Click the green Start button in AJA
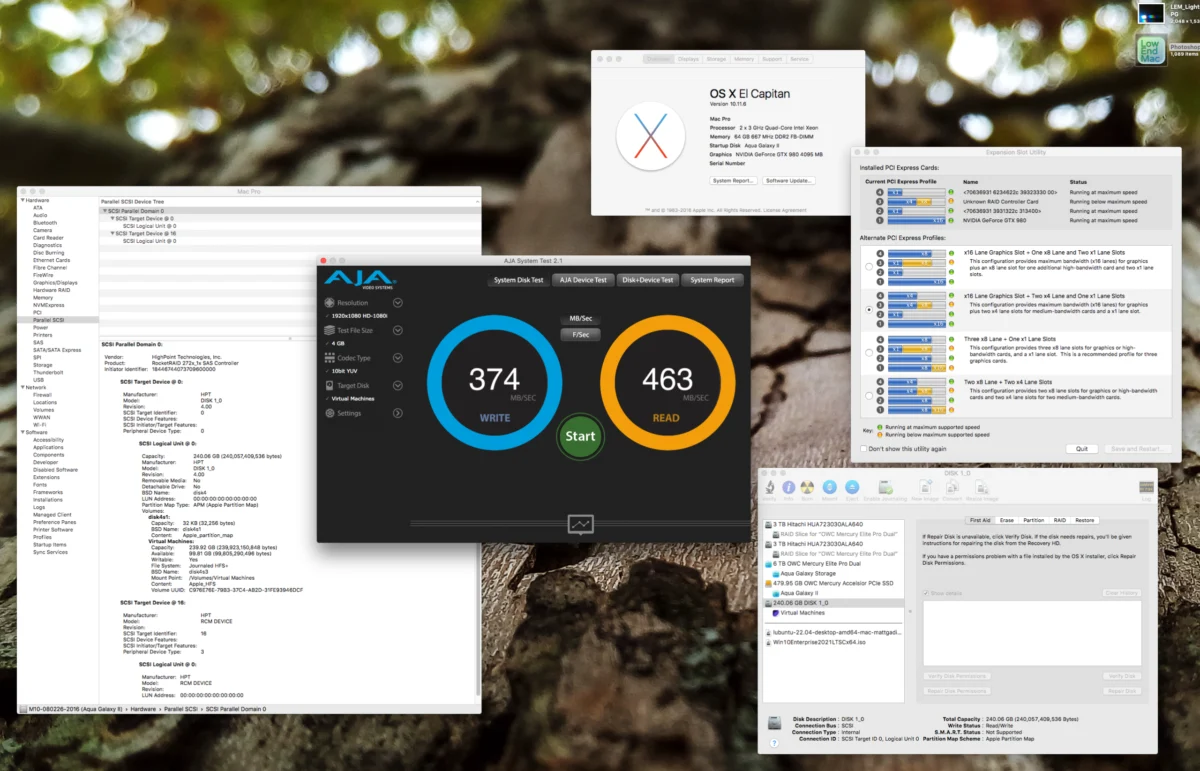Image resolution: width=1200 pixels, height=771 pixels. 580,436
